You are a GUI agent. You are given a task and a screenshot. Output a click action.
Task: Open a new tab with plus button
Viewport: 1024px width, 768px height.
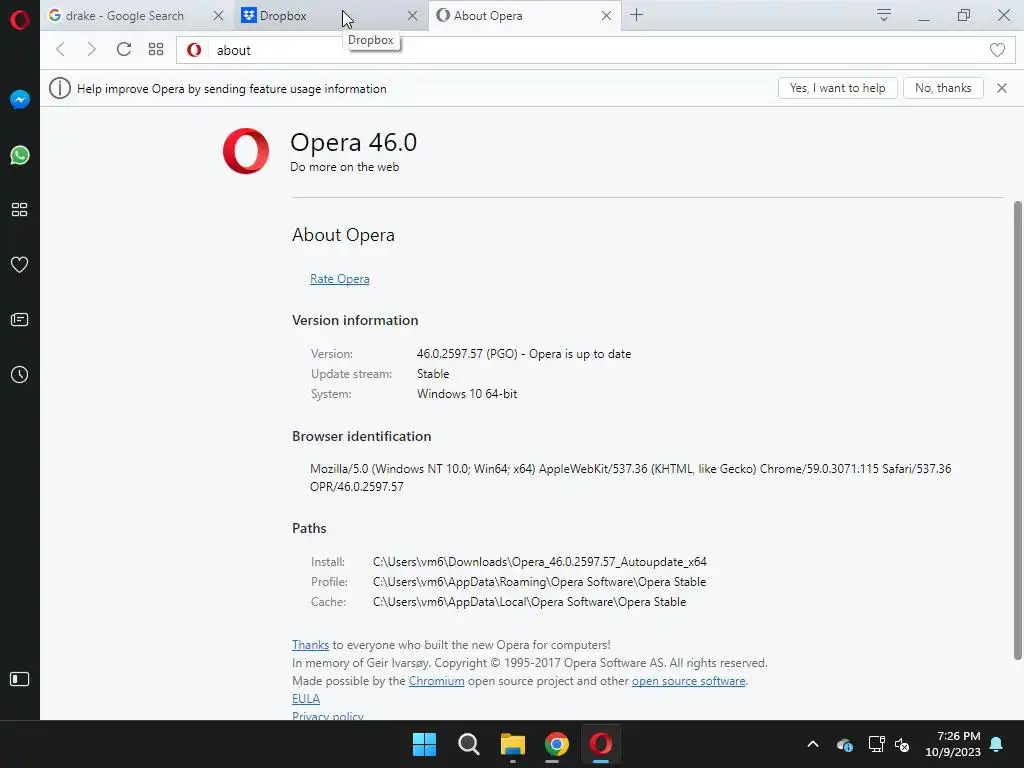[x=637, y=15]
